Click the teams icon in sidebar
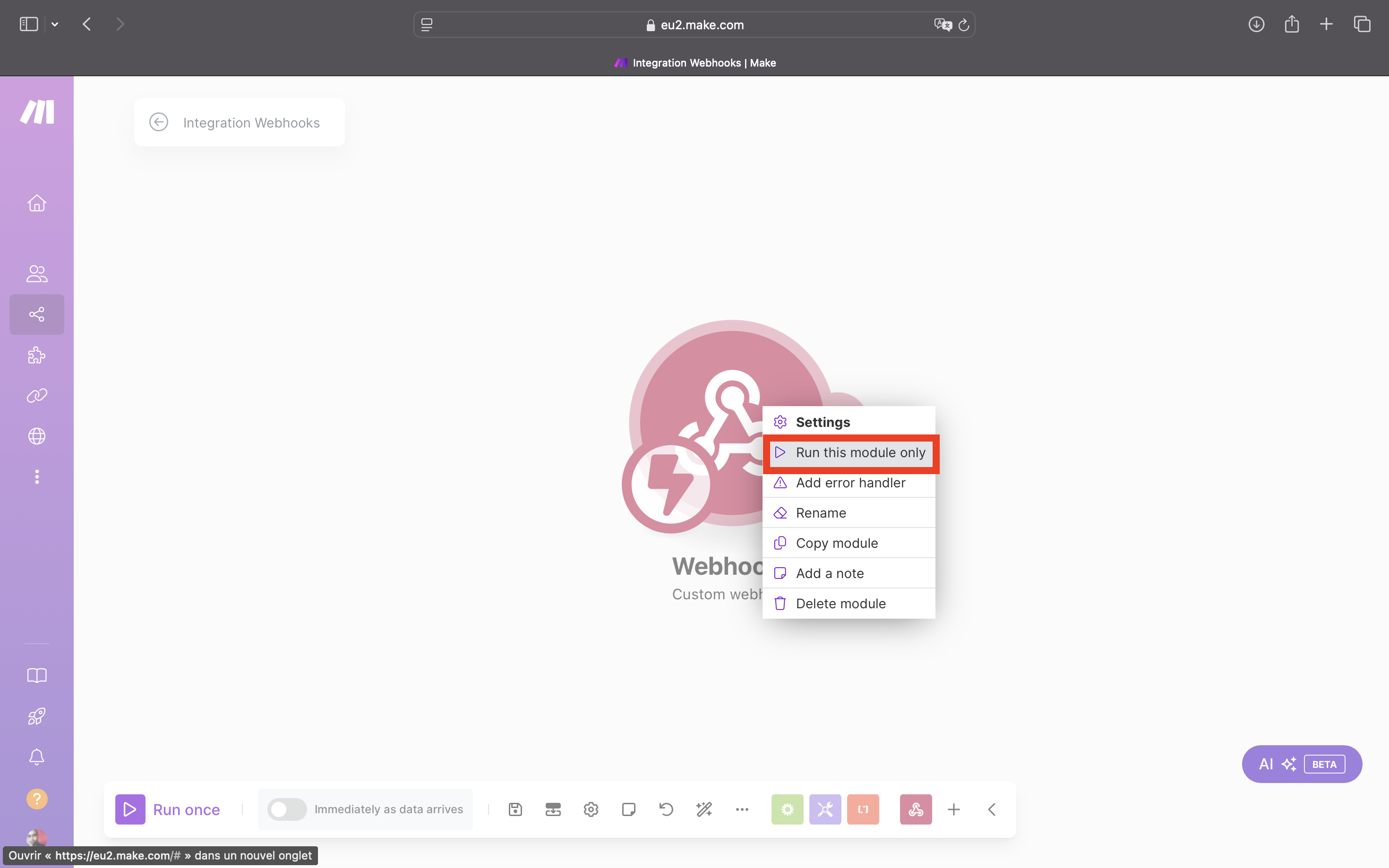 coord(37,273)
